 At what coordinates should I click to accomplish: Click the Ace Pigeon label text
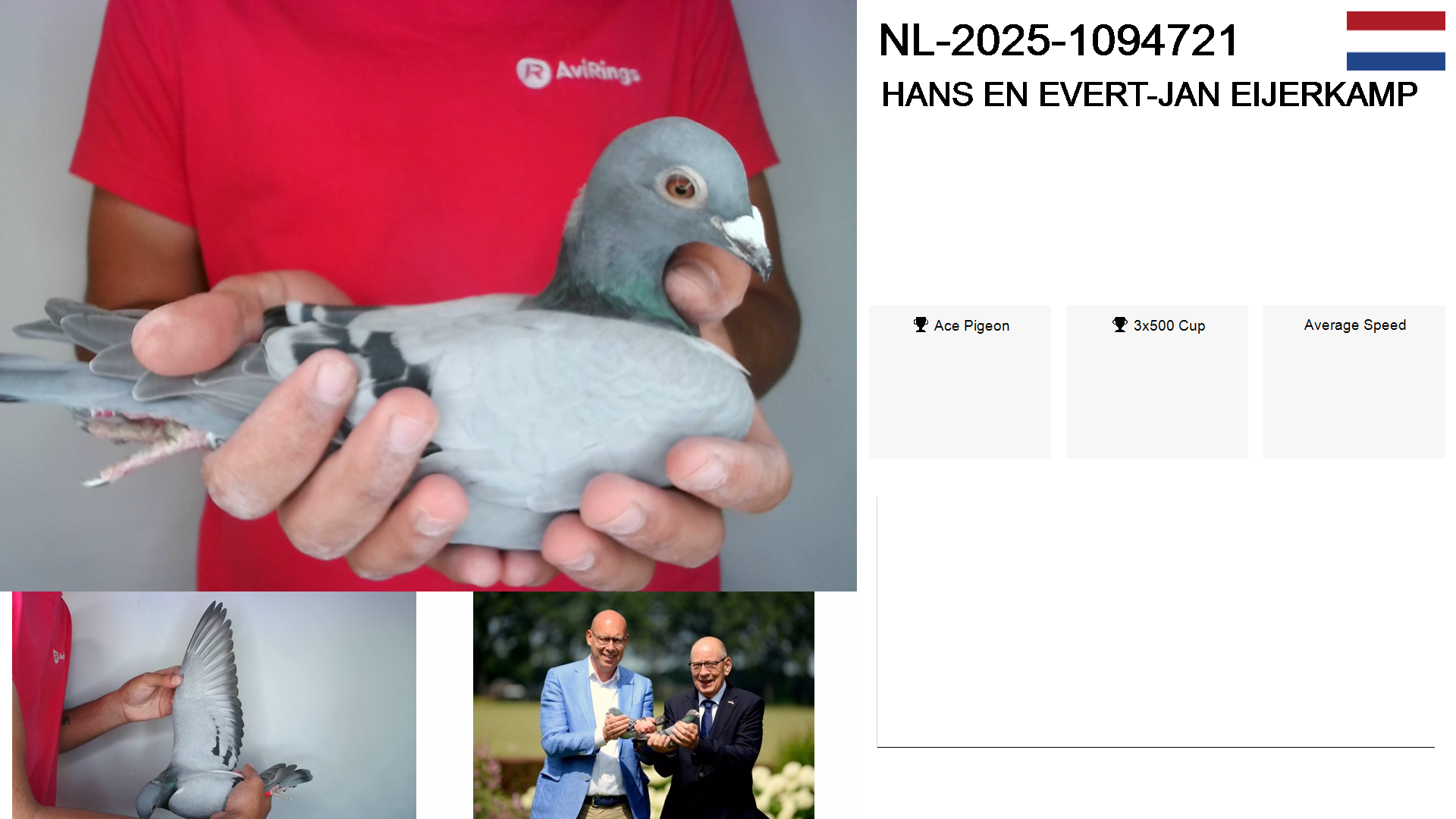coord(971,325)
